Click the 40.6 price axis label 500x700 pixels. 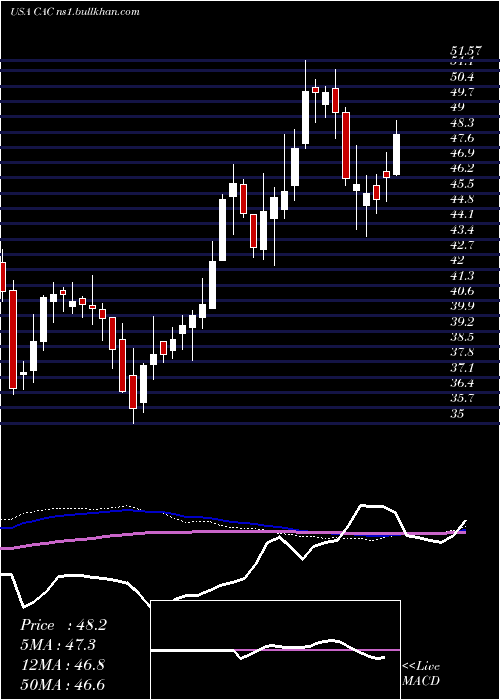click(462, 291)
